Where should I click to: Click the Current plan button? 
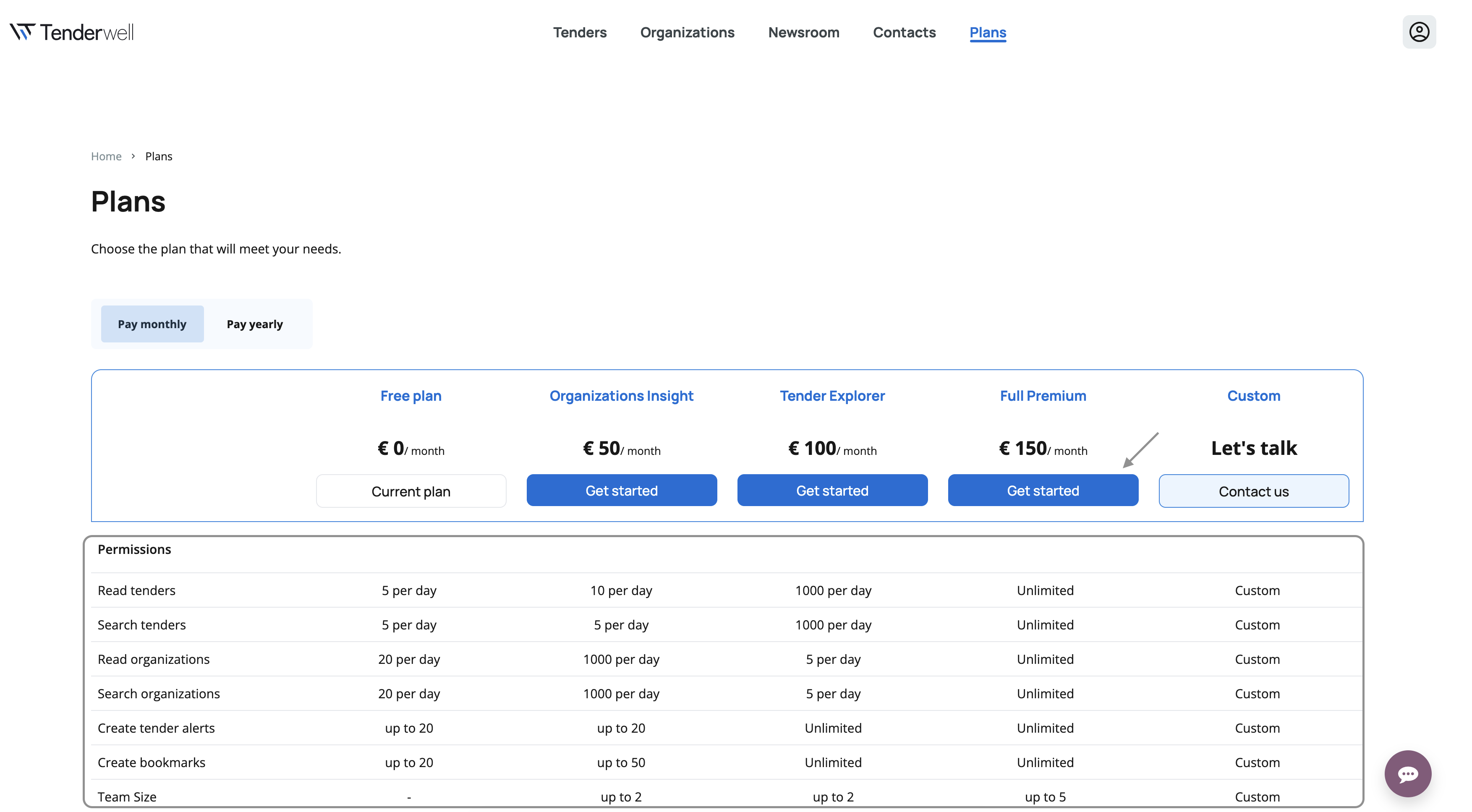(x=411, y=491)
